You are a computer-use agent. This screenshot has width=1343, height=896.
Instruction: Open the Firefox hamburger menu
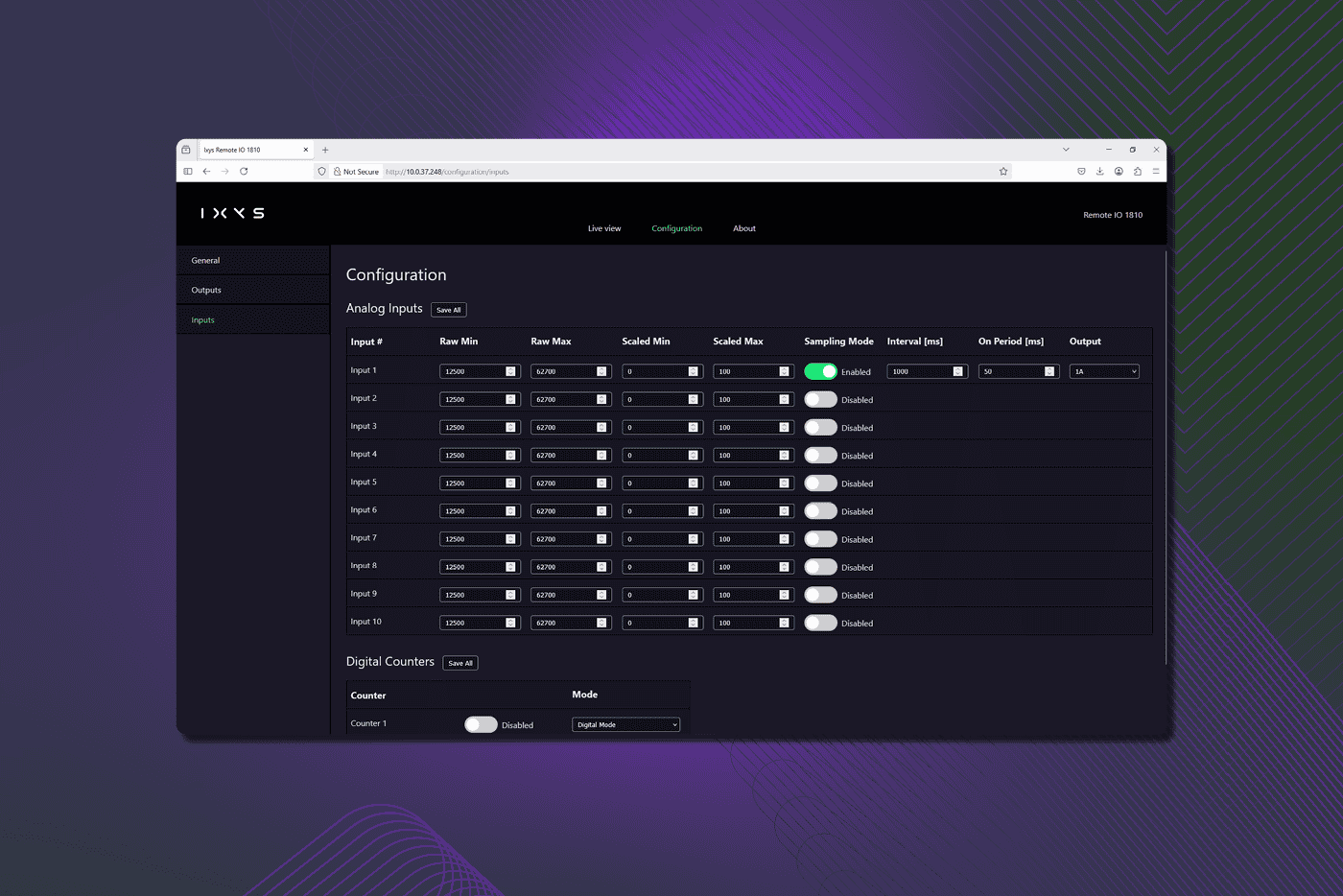1156,172
